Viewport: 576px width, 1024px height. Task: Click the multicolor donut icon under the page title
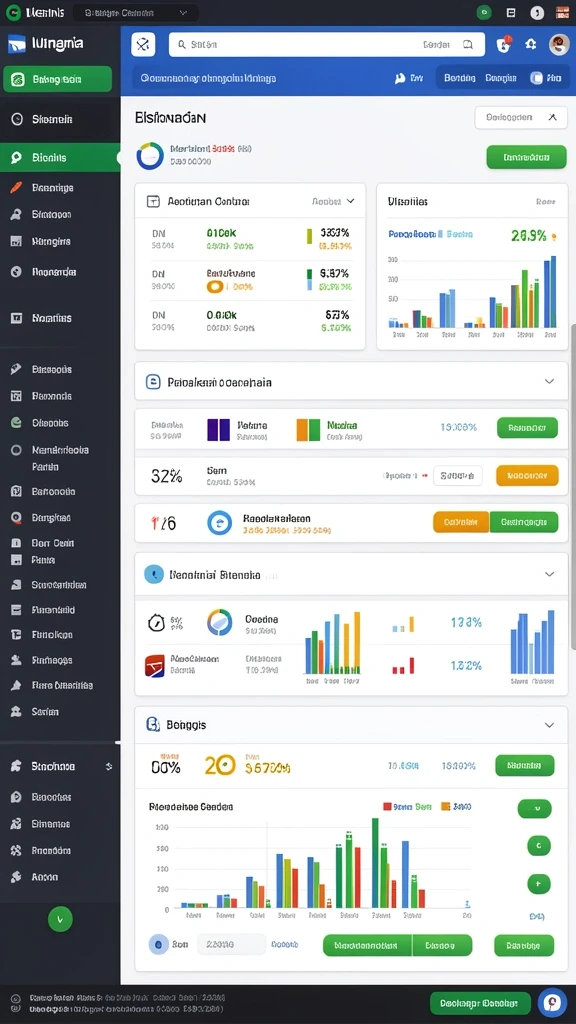pos(150,156)
